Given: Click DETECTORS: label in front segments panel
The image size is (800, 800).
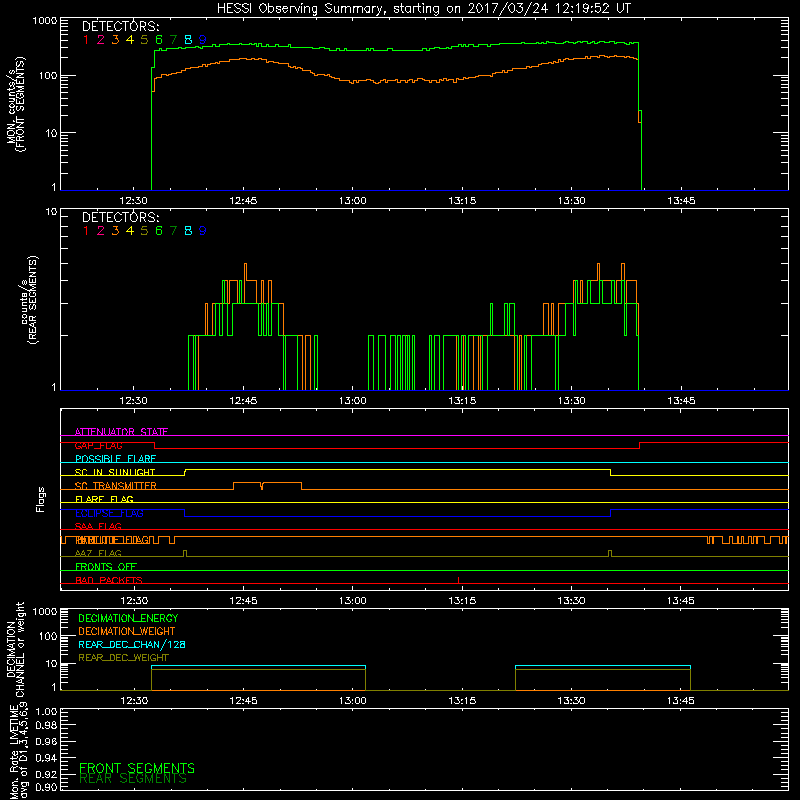Looking at the screenshot, I should [121, 26].
